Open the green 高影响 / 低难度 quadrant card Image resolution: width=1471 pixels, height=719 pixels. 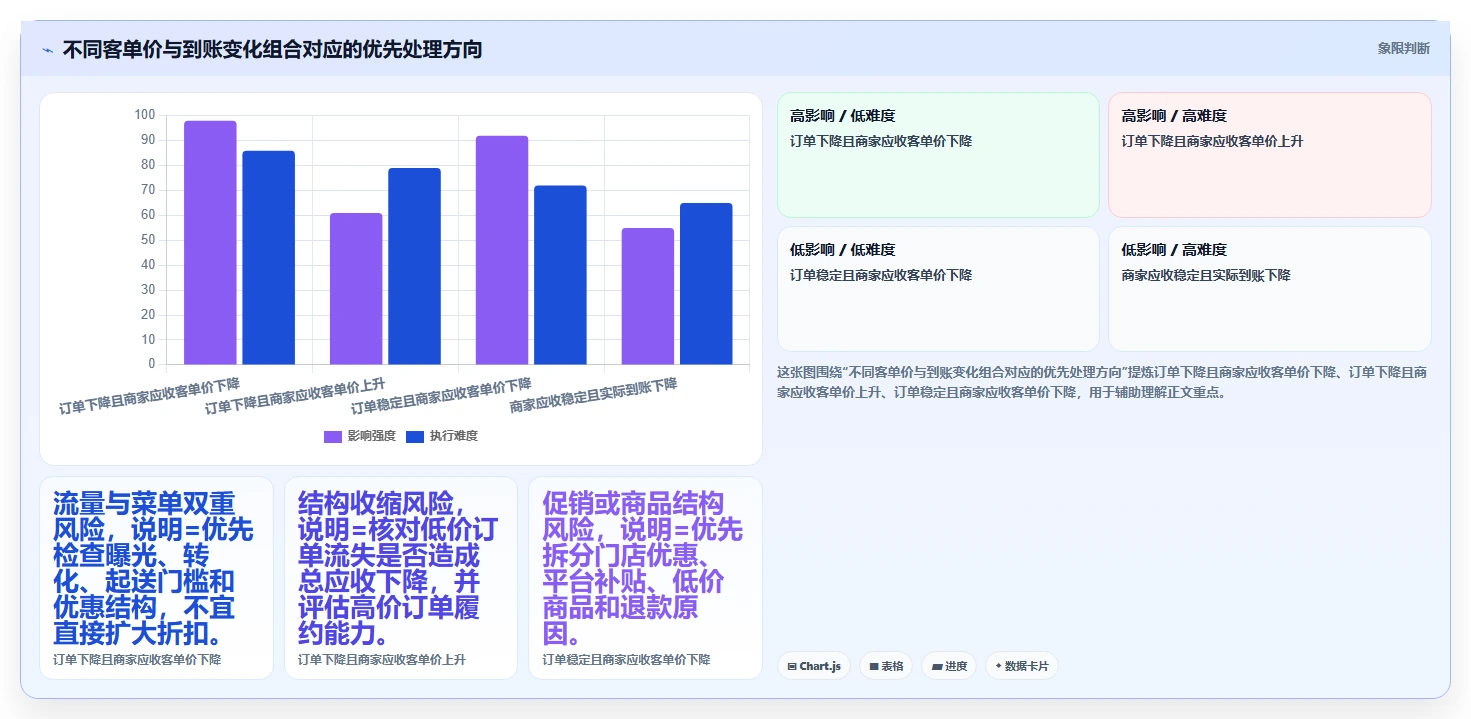(x=938, y=155)
